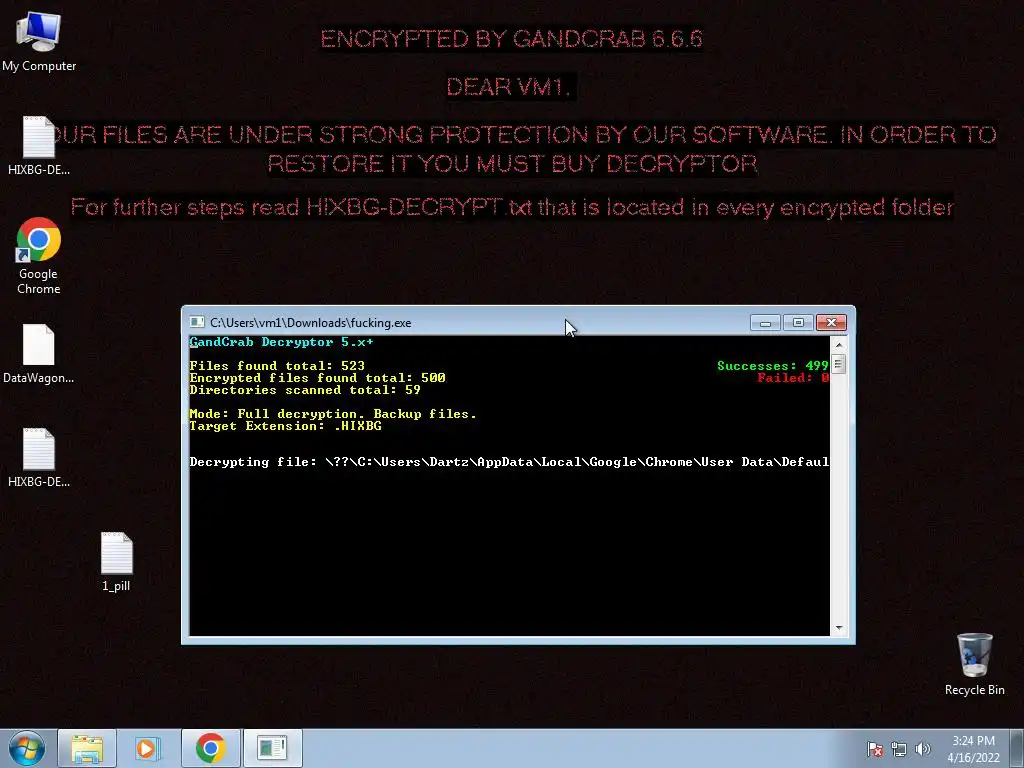Click the console title bar text
This screenshot has width=1024, height=768.
pyautogui.click(x=310, y=323)
